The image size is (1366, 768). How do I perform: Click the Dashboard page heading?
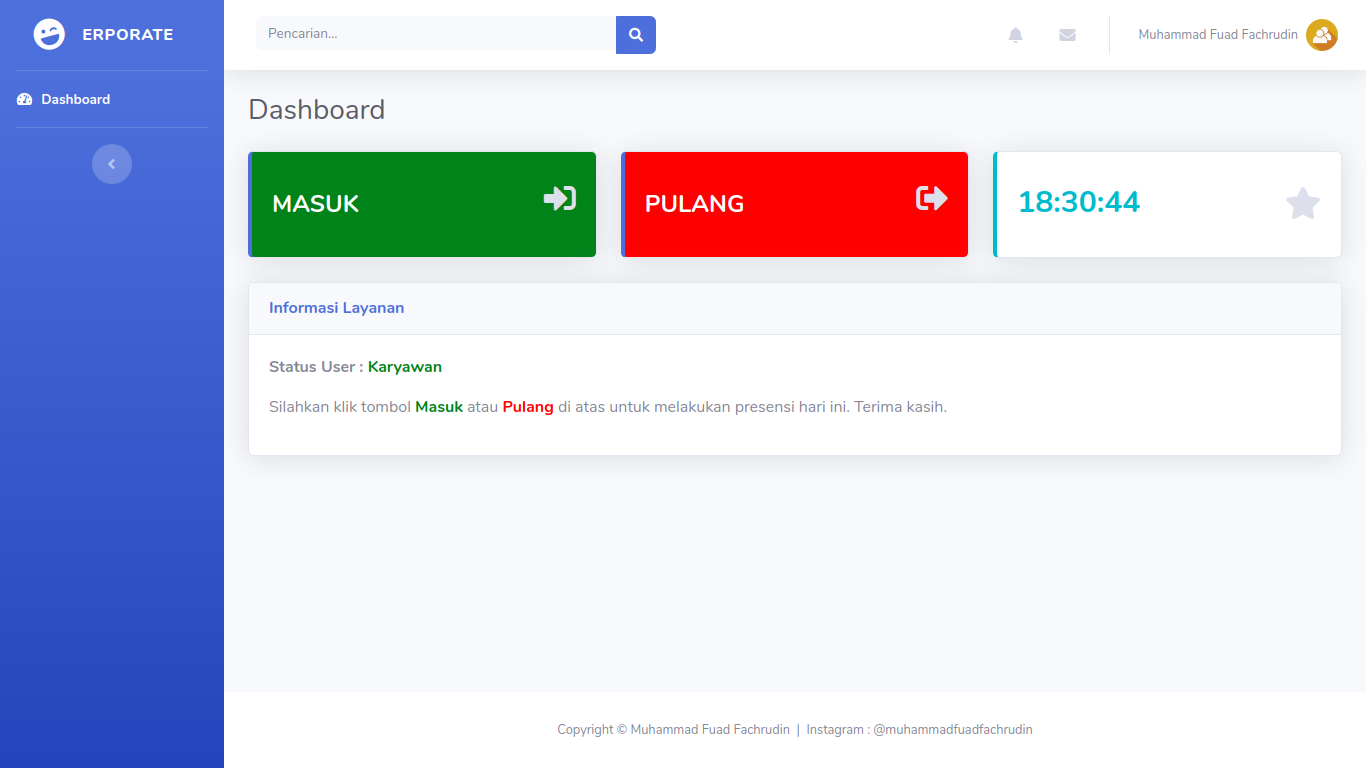coord(317,109)
